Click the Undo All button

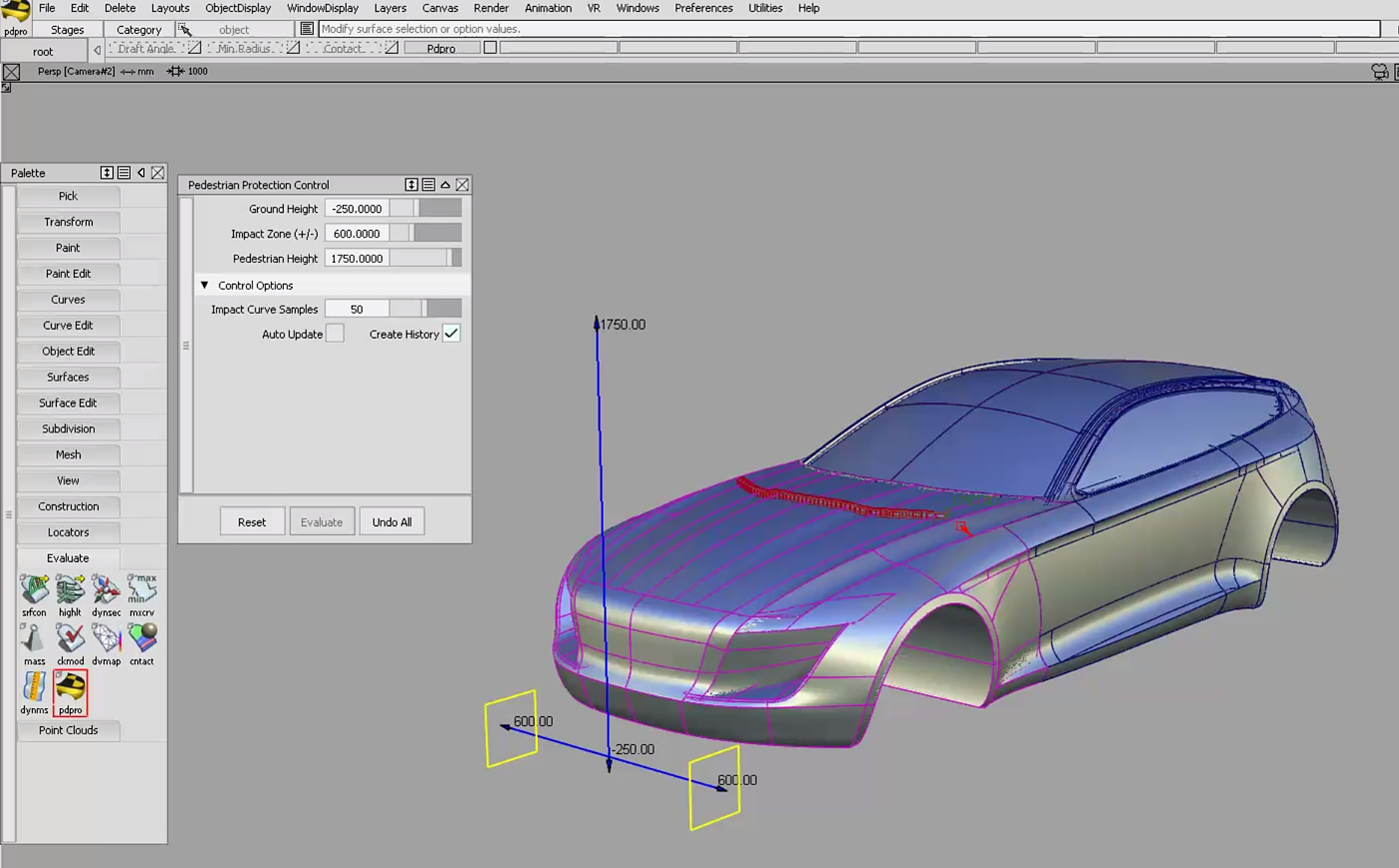pyautogui.click(x=392, y=522)
